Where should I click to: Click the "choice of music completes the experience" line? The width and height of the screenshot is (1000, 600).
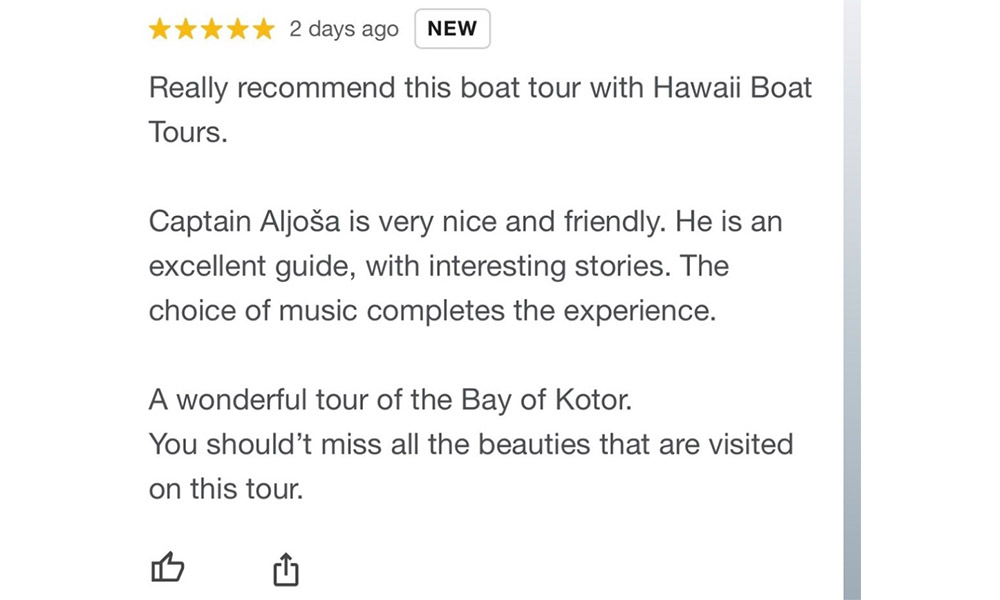432,311
